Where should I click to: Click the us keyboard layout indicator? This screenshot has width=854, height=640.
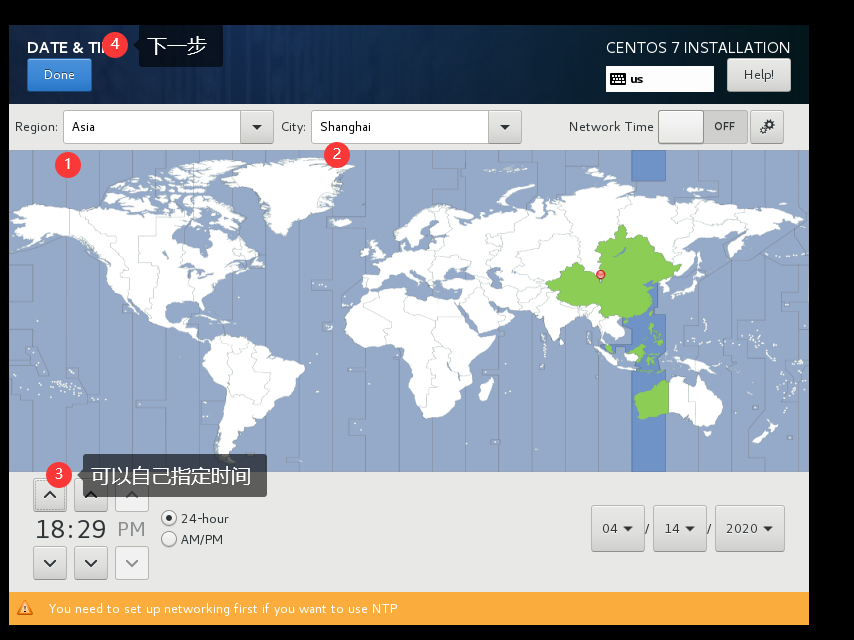coord(660,79)
